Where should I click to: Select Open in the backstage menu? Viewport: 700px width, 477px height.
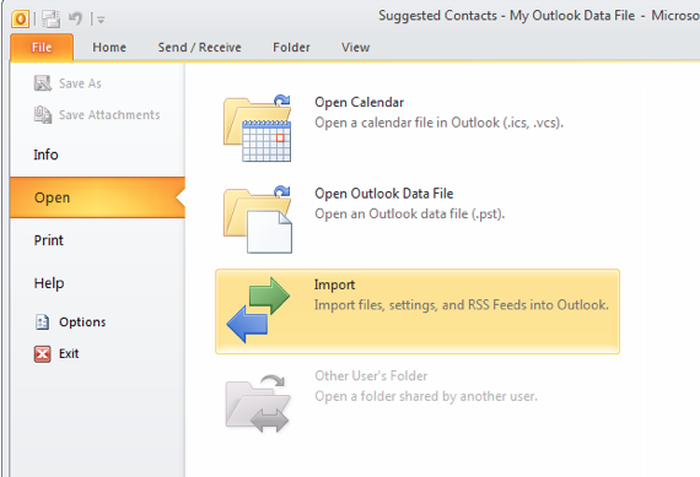pyautogui.click(x=97, y=197)
